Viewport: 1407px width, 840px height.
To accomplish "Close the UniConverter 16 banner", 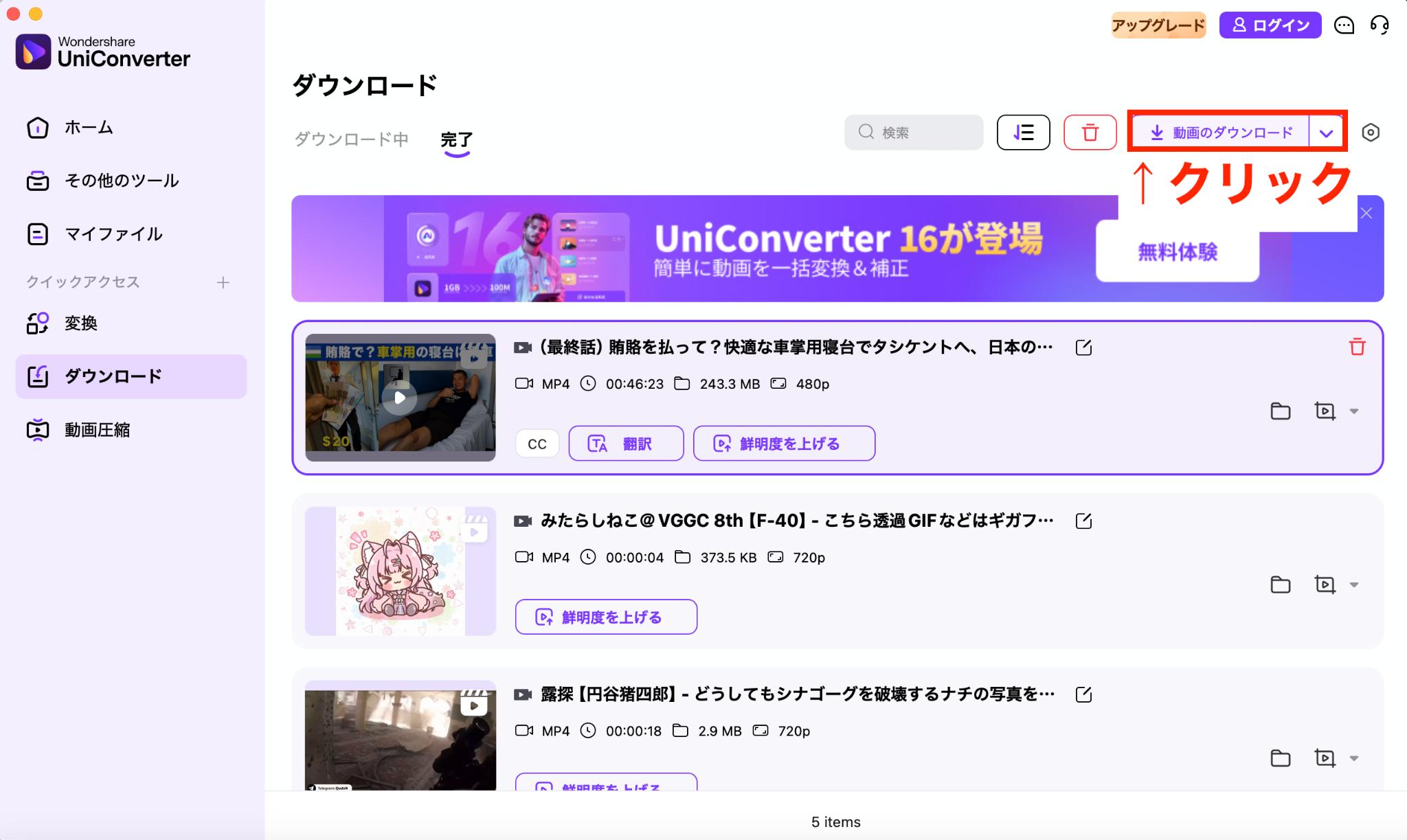I will [1366, 214].
